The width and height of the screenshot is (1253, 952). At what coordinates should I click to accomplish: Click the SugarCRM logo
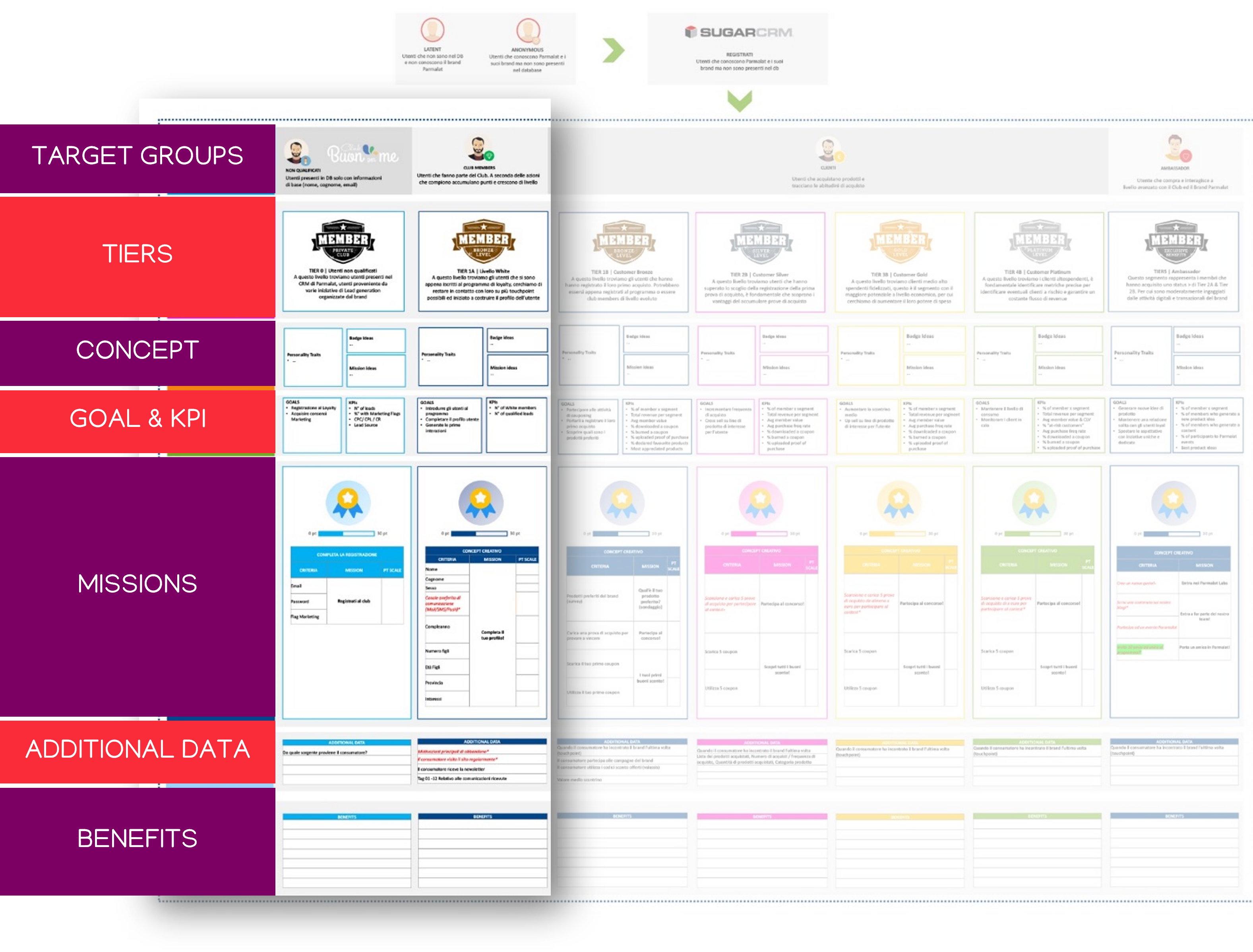coord(738,32)
